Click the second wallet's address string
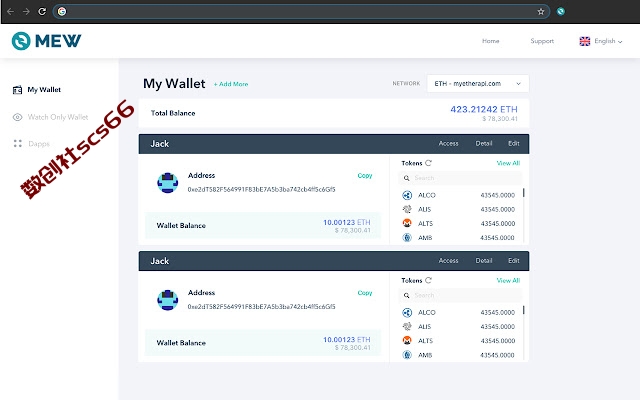Screen dimensions: 640x400 coord(262,307)
